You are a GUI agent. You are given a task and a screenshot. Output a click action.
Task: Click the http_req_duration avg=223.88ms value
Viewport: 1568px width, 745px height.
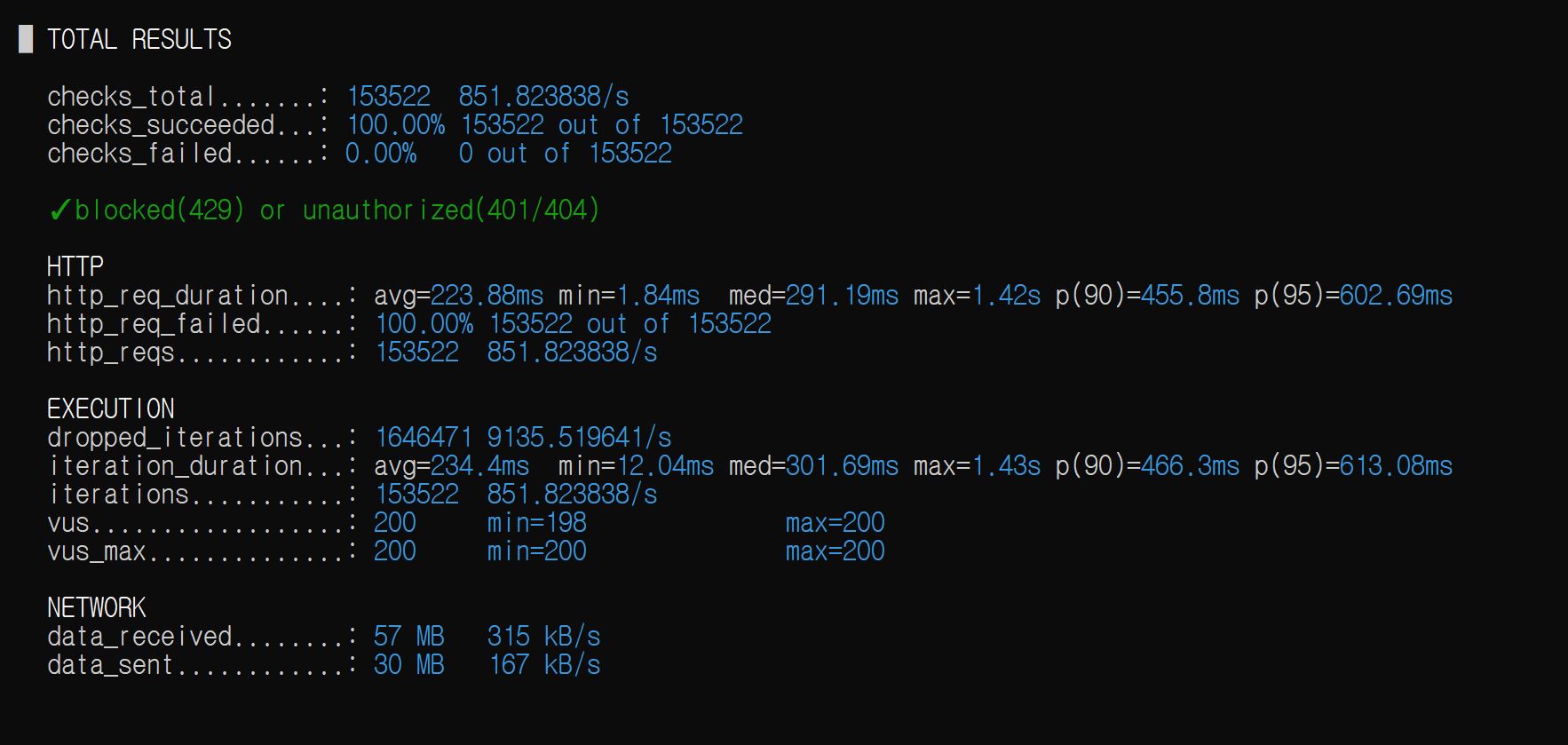458,295
